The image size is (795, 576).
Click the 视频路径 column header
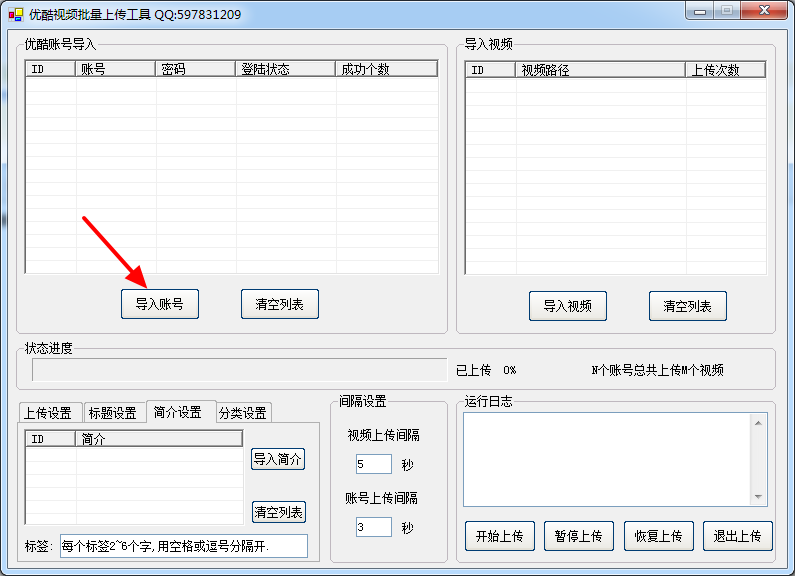[601, 70]
